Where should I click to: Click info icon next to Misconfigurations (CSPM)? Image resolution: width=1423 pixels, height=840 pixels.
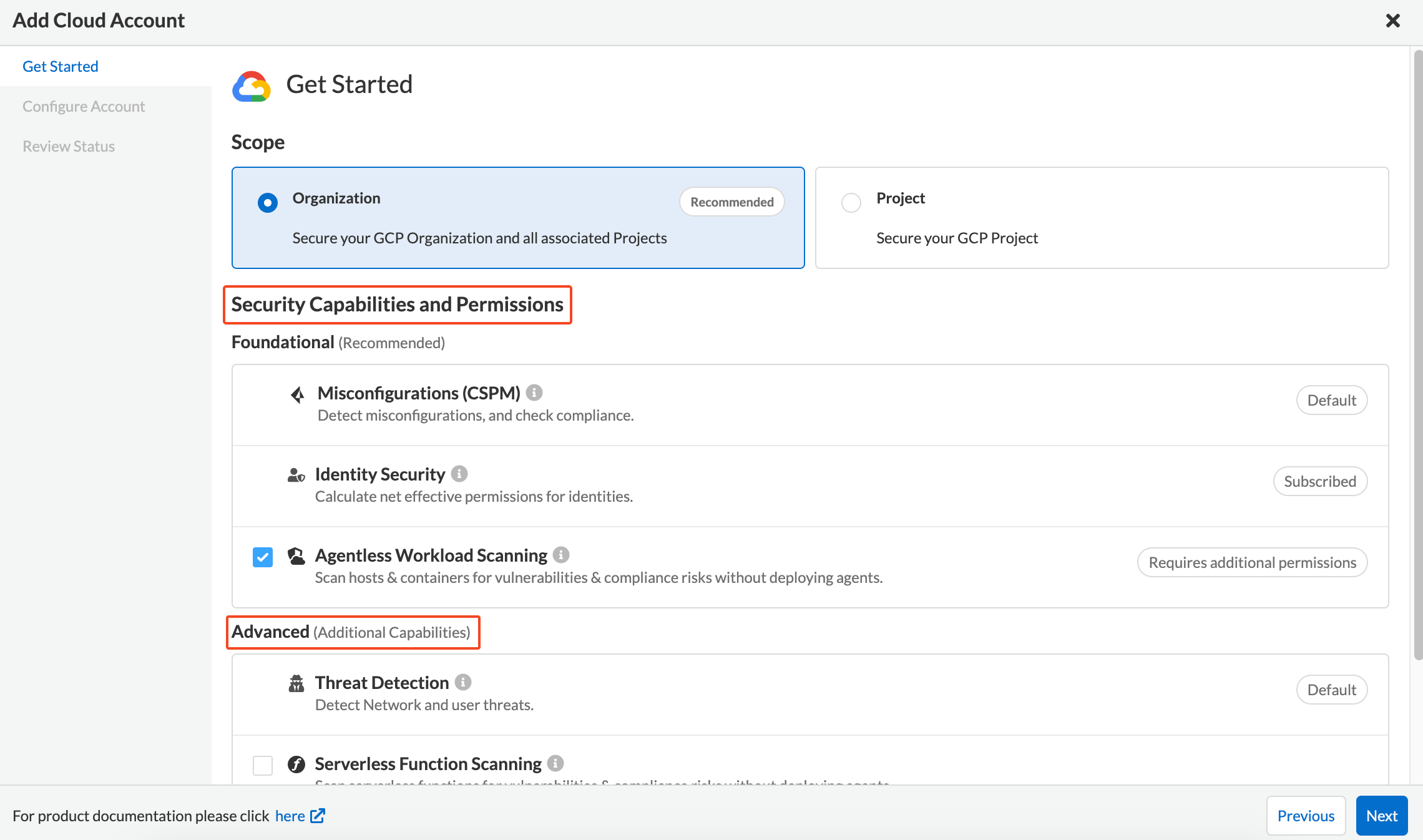tap(534, 393)
